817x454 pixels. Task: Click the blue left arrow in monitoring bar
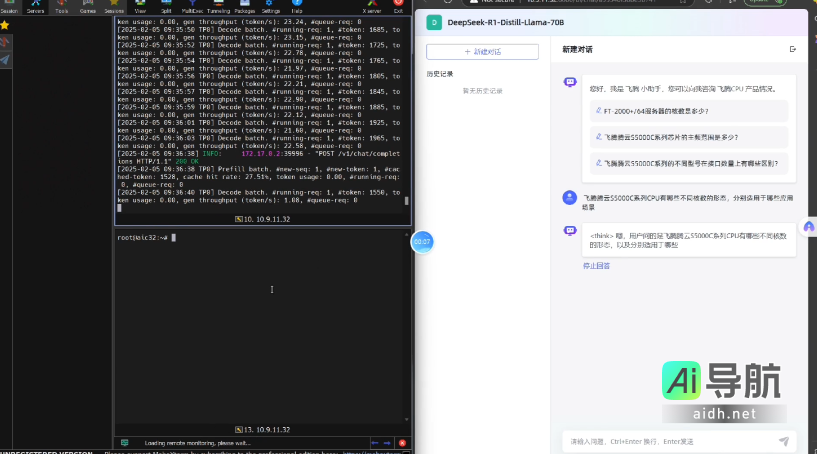pos(375,443)
